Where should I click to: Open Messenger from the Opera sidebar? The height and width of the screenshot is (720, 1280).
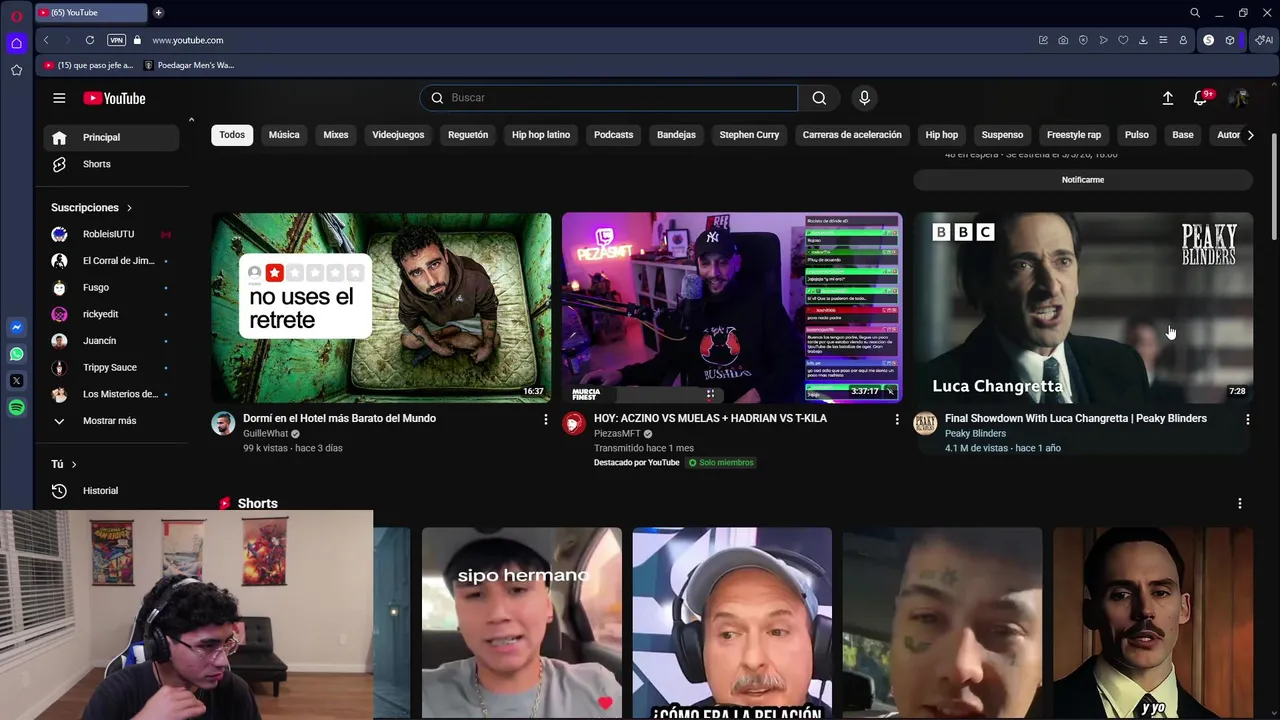16,327
